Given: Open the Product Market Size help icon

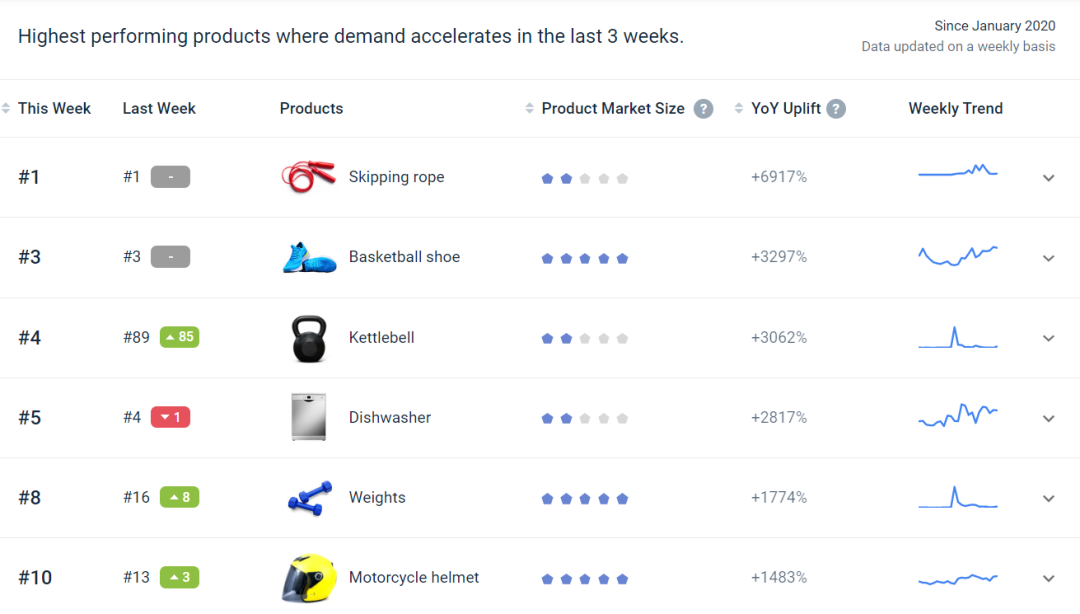Looking at the screenshot, I should 703,109.
